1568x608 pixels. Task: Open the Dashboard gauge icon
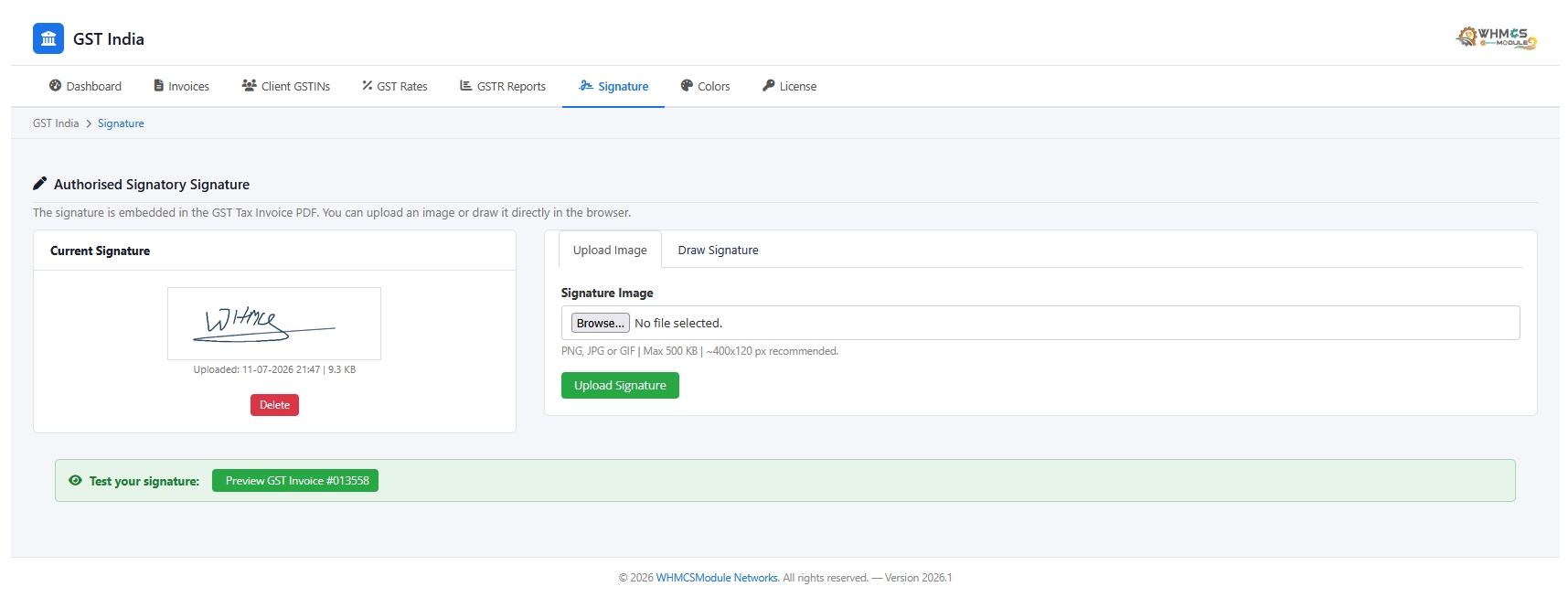55,86
